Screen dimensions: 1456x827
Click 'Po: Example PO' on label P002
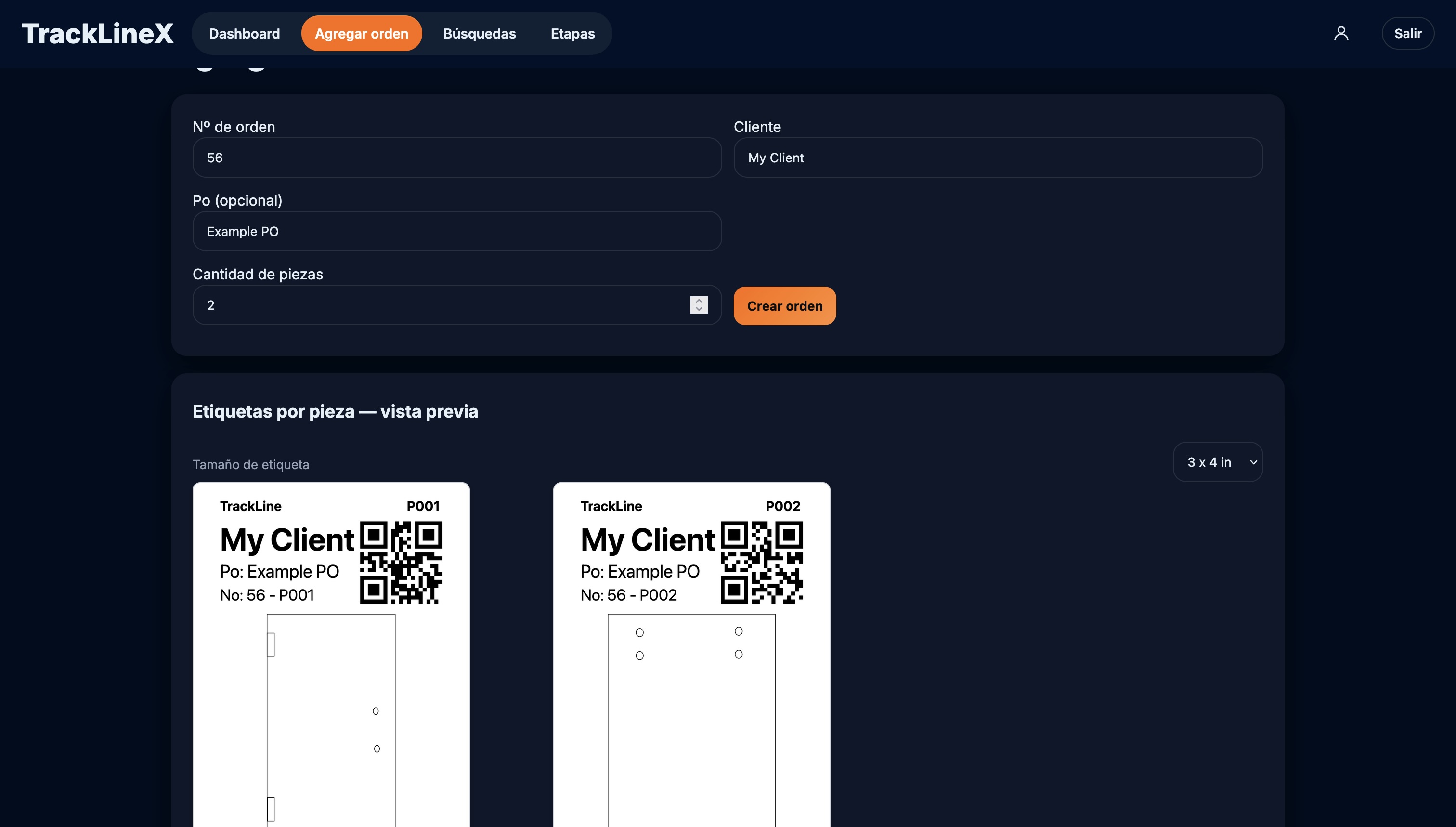pyautogui.click(x=640, y=571)
